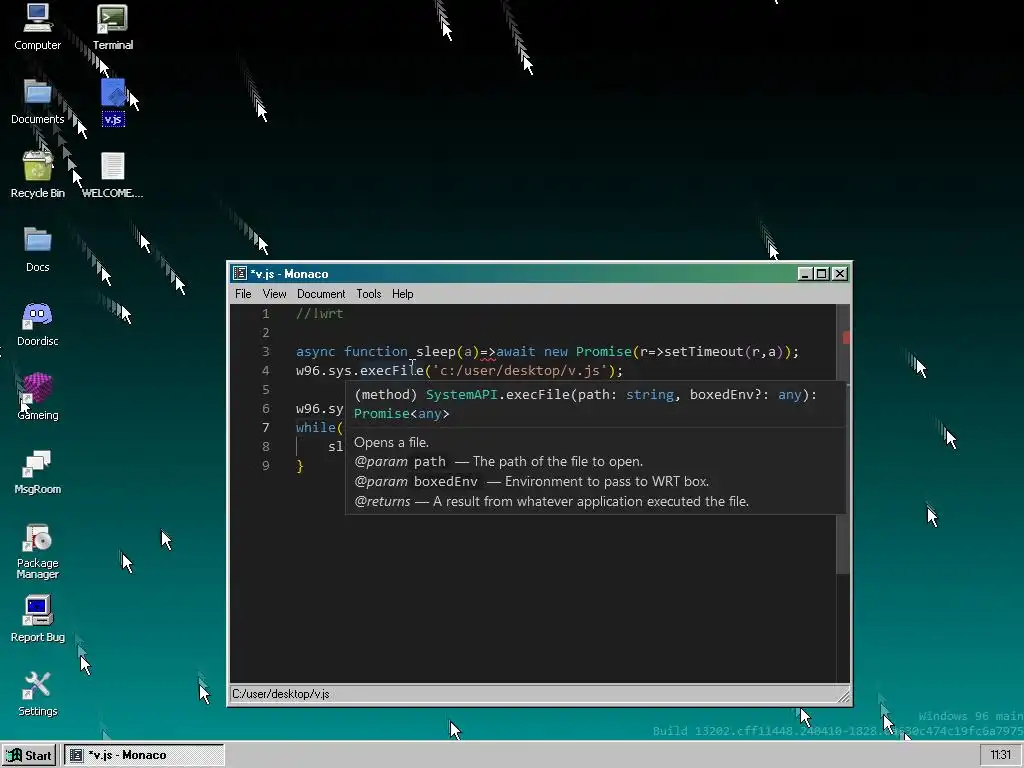The image size is (1024, 768).
Task: Maximize the Monaco window
Action: click(x=822, y=274)
